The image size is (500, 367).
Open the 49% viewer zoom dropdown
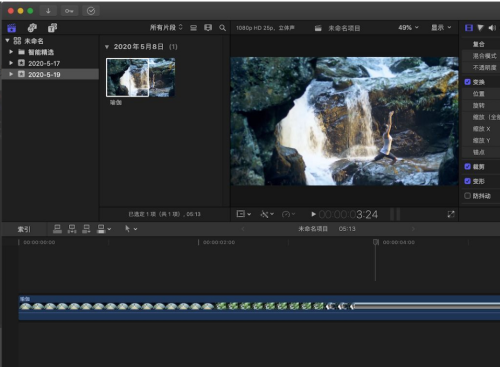(408, 28)
